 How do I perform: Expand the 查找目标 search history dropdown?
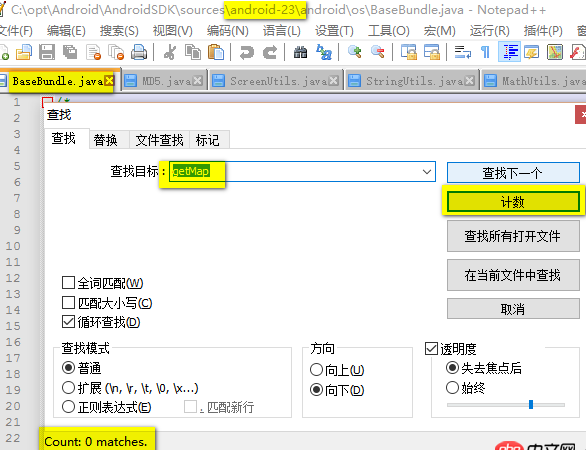[x=427, y=172]
